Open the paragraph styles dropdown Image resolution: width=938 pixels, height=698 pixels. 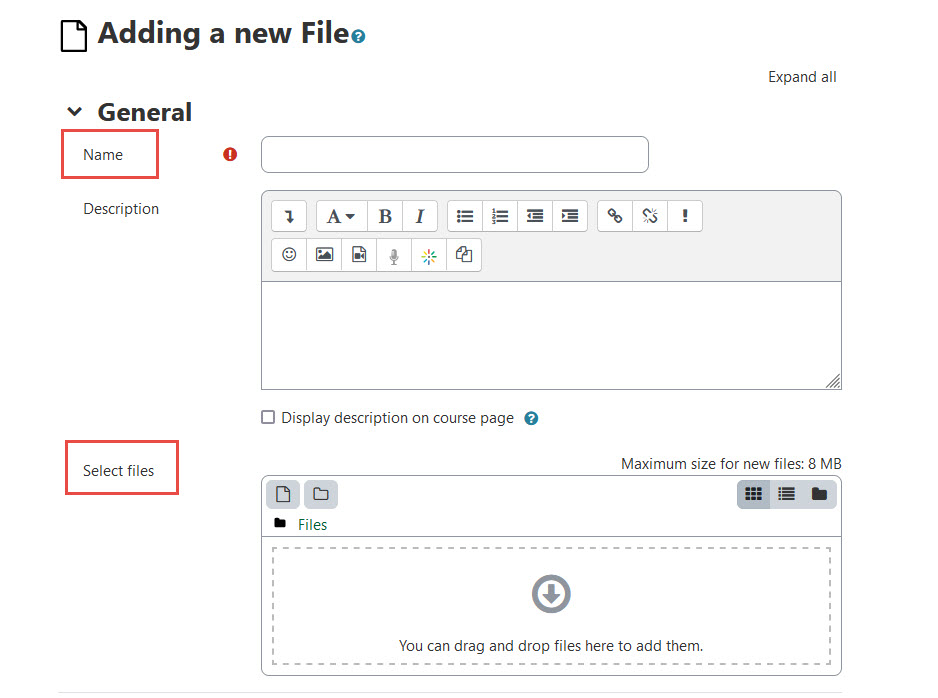click(341, 216)
